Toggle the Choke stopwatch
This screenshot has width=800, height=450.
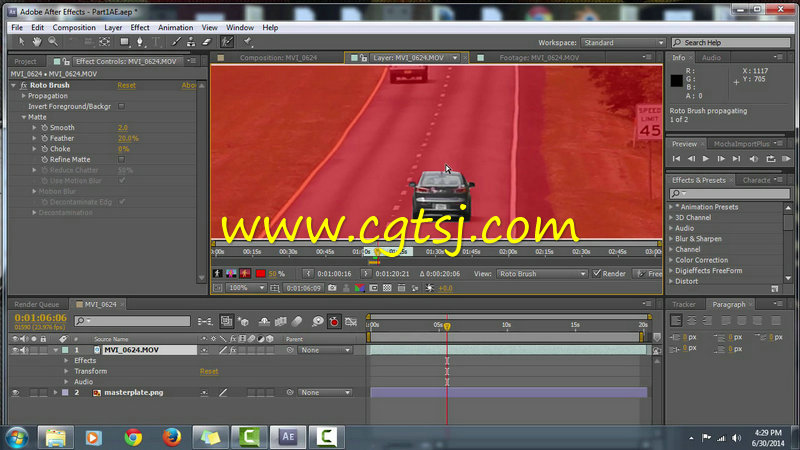[44, 149]
